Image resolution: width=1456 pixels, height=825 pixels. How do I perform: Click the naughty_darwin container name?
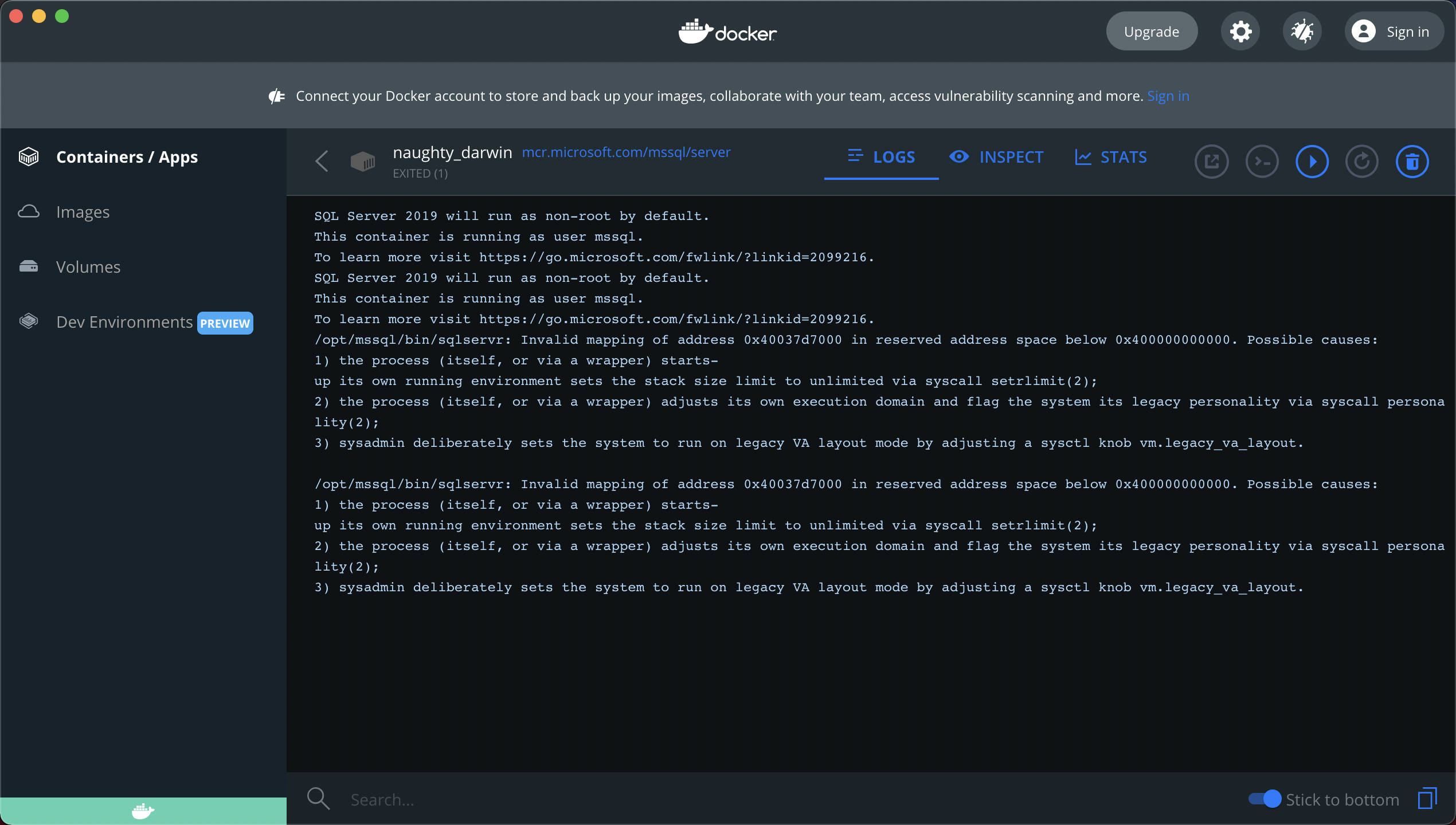click(452, 152)
